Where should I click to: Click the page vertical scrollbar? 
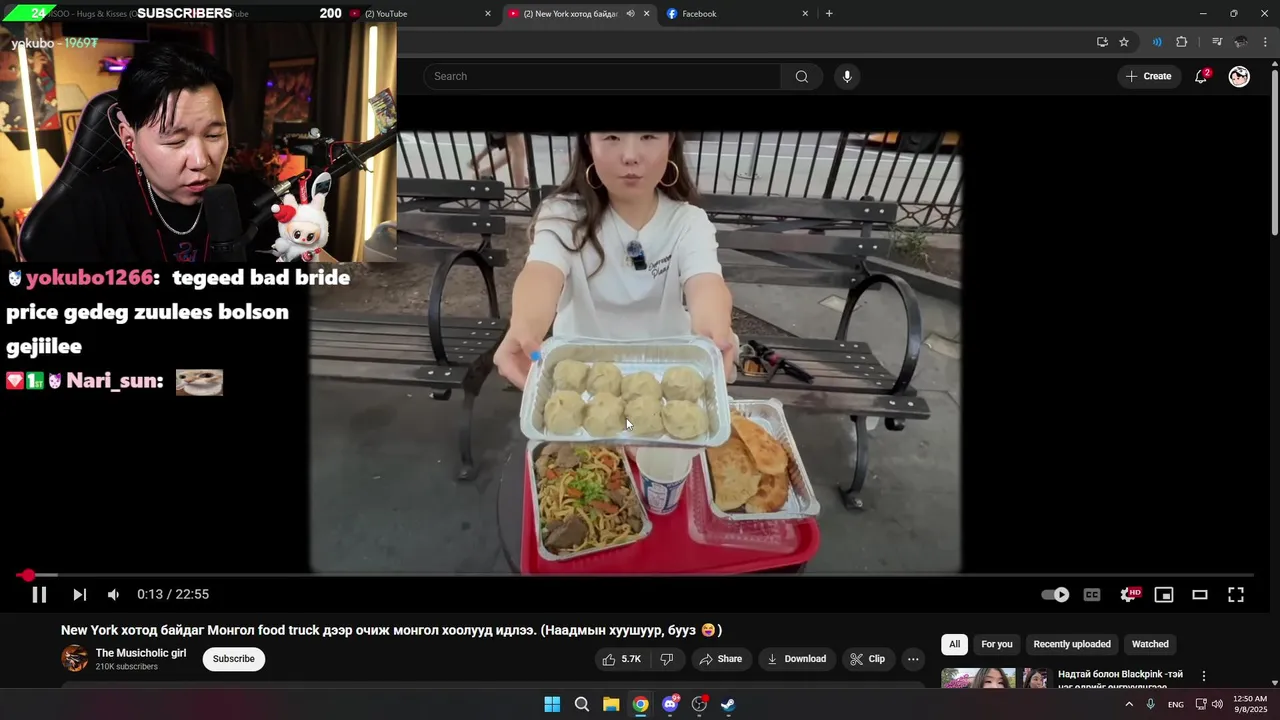click(1274, 152)
